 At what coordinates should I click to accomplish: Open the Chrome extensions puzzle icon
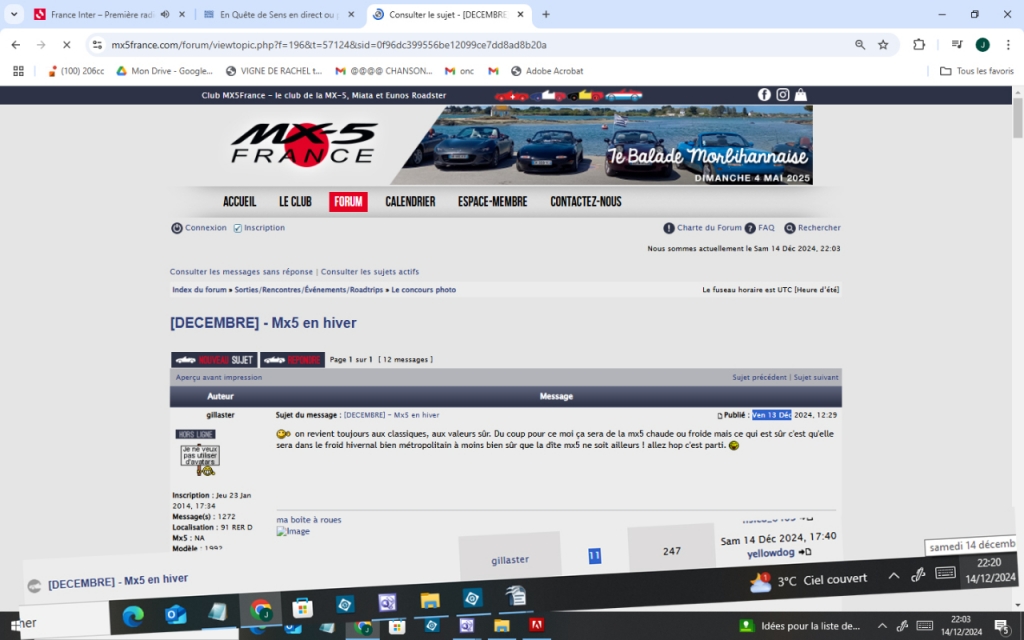pos(919,44)
